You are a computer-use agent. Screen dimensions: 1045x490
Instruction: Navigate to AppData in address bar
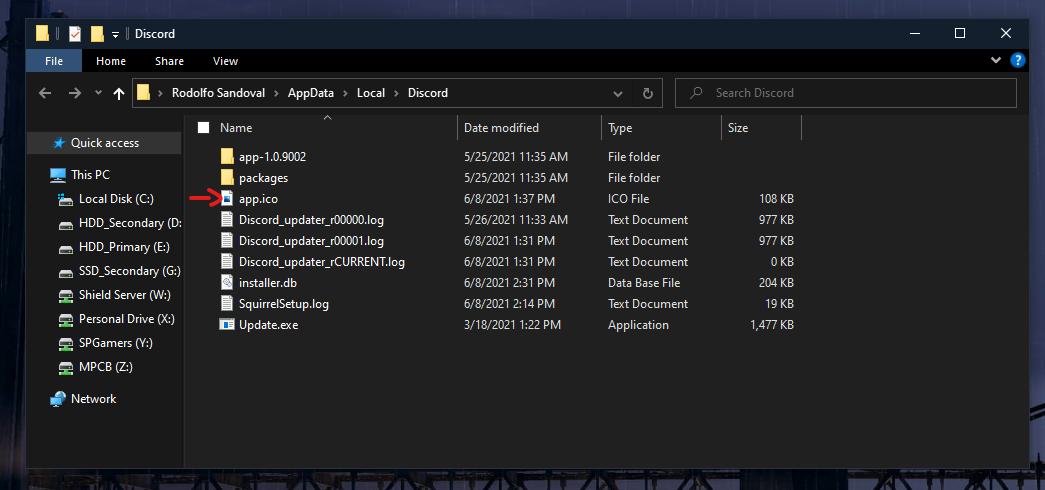click(x=311, y=93)
